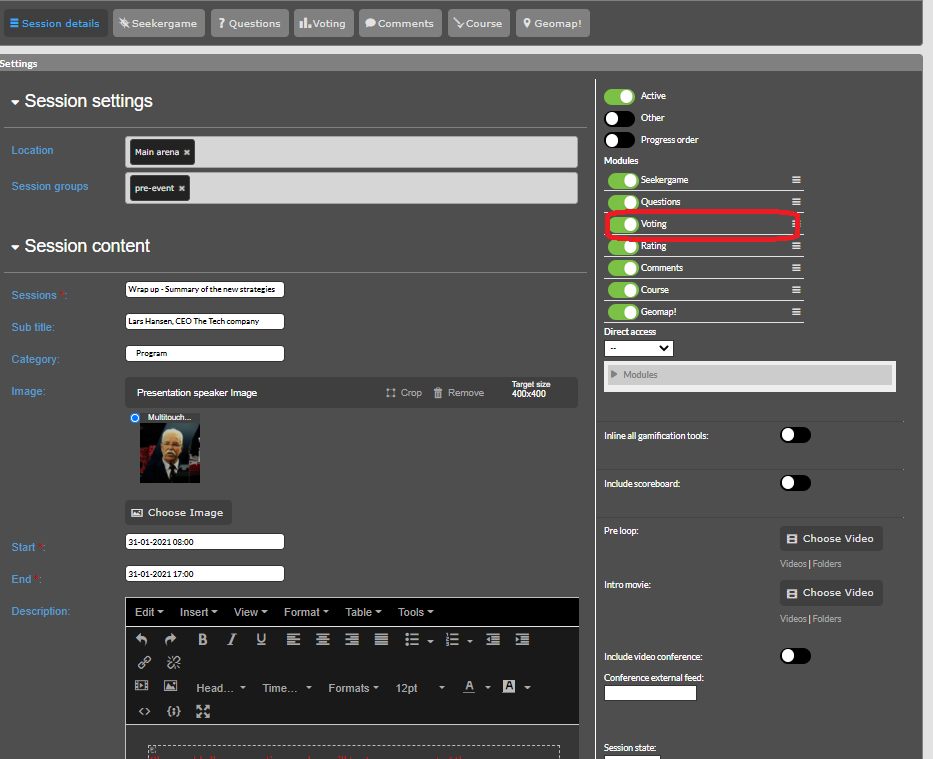933x759 pixels.
Task: Open source code view icon
Action: tap(144, 711)
